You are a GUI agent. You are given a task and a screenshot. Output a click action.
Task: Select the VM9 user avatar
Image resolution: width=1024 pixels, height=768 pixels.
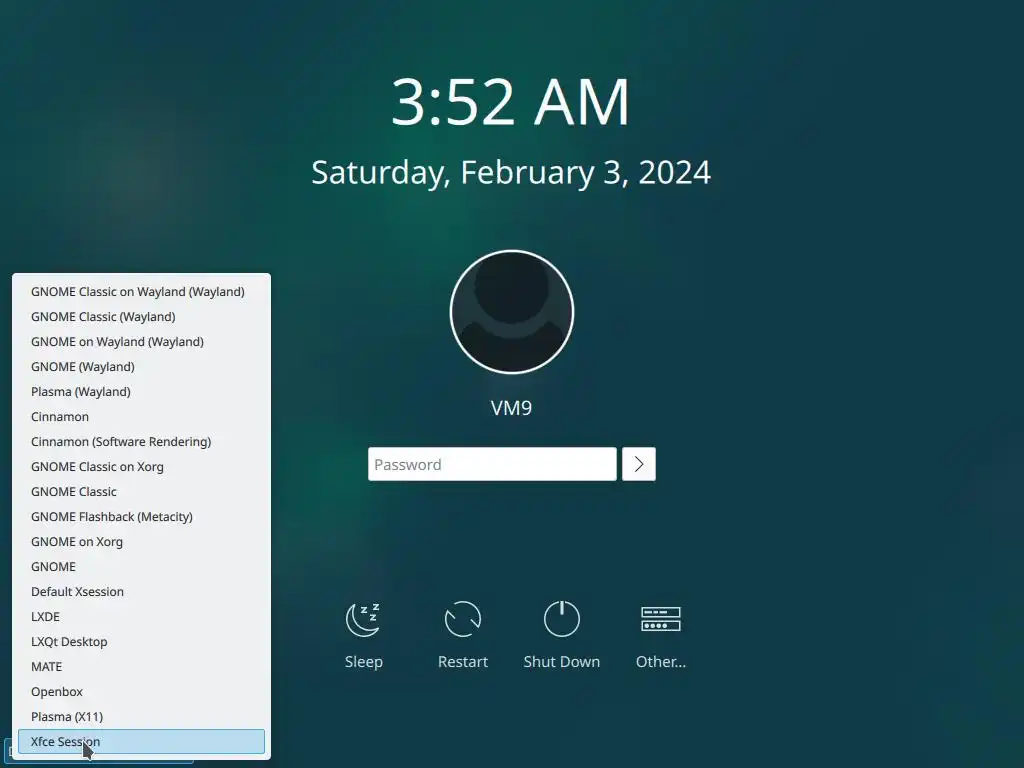(x=511, y=312)
